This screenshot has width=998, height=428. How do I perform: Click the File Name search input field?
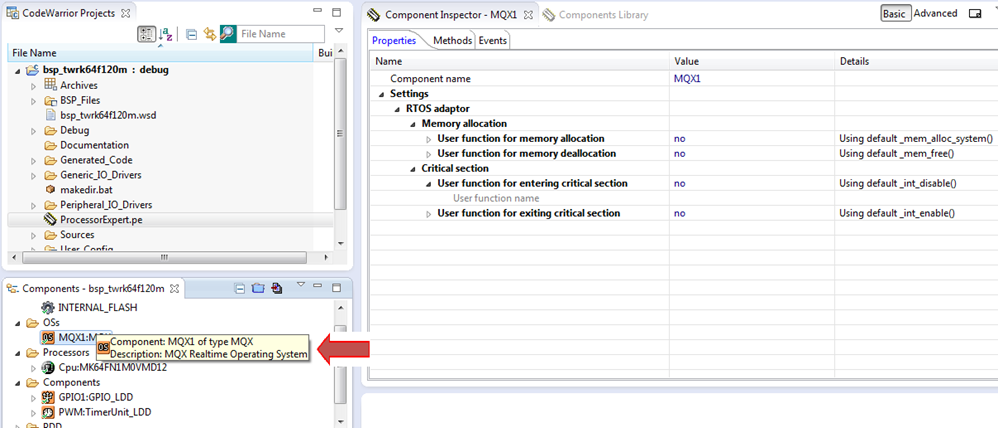click(281, 34)
